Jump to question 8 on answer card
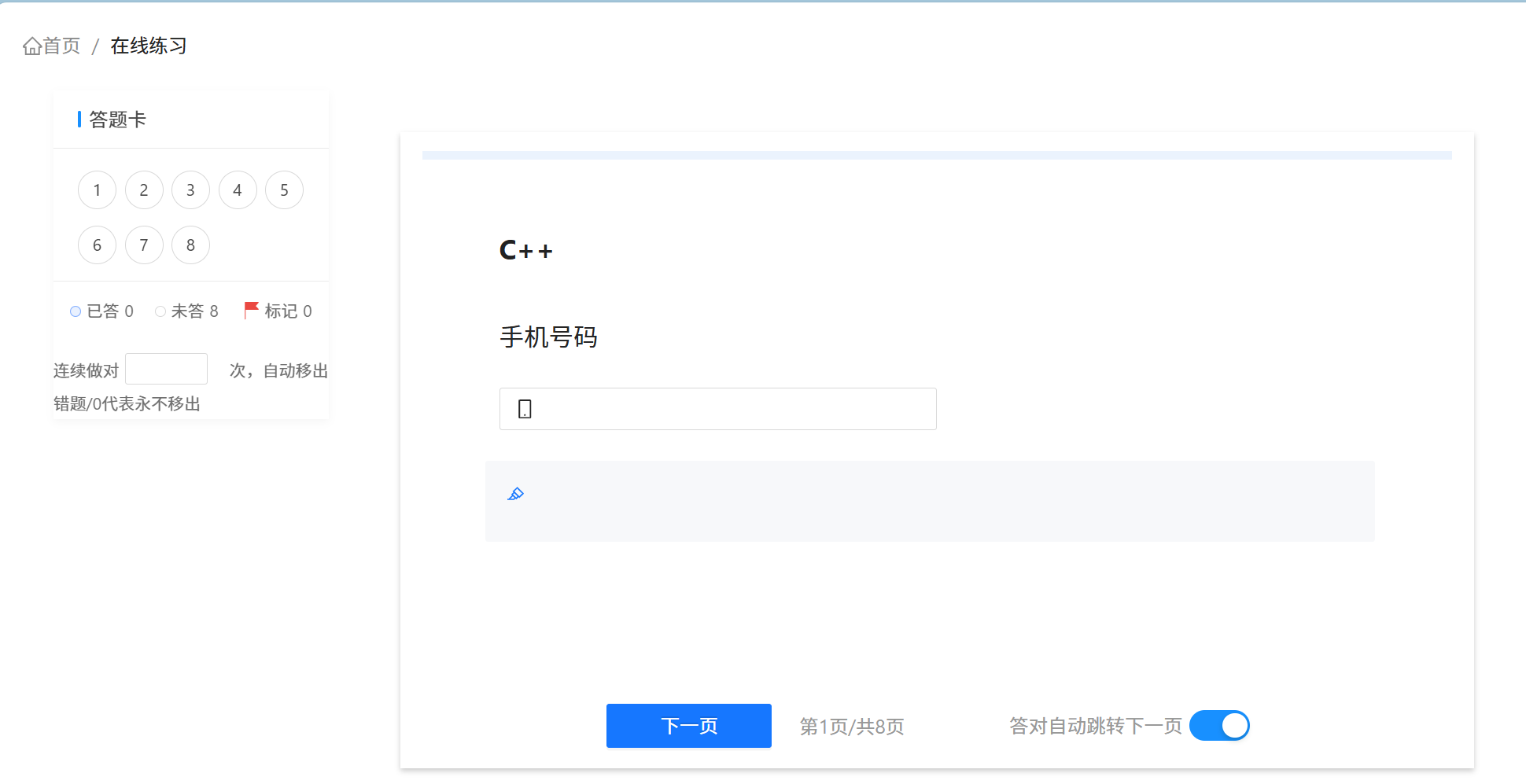The image size is (1526, 784). 190,245
